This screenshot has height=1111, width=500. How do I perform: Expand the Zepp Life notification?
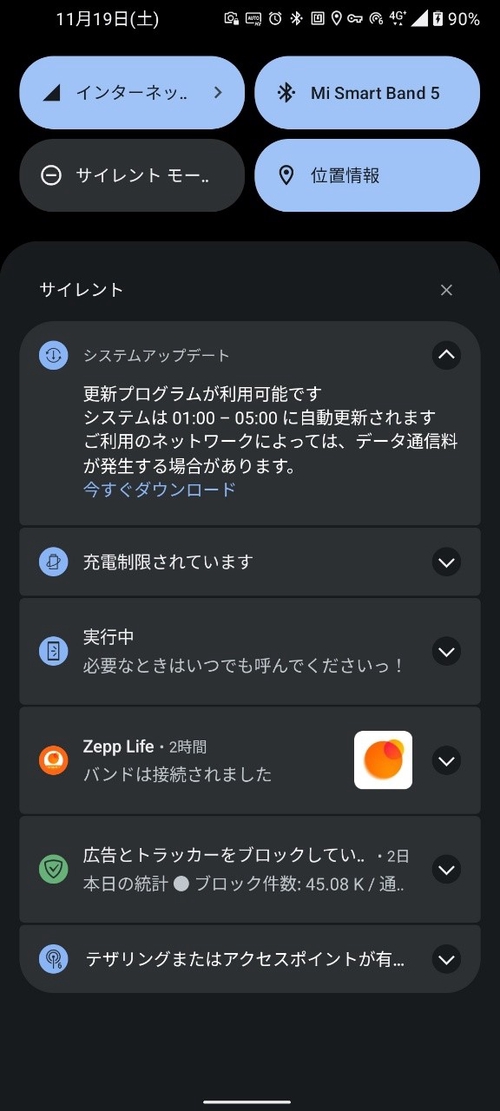point(446,760)
